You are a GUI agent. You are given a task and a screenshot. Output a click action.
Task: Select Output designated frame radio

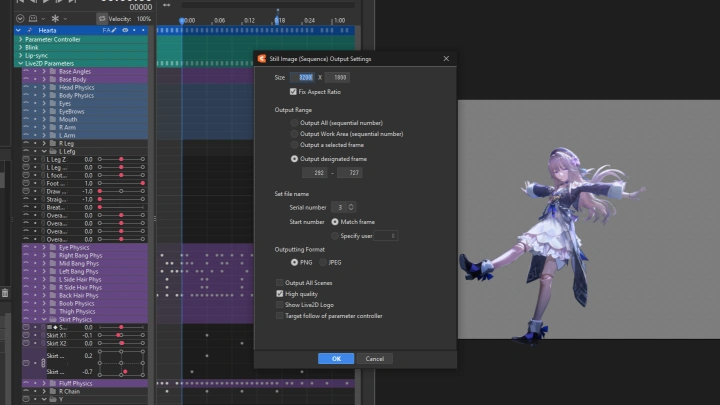[294, 159]
